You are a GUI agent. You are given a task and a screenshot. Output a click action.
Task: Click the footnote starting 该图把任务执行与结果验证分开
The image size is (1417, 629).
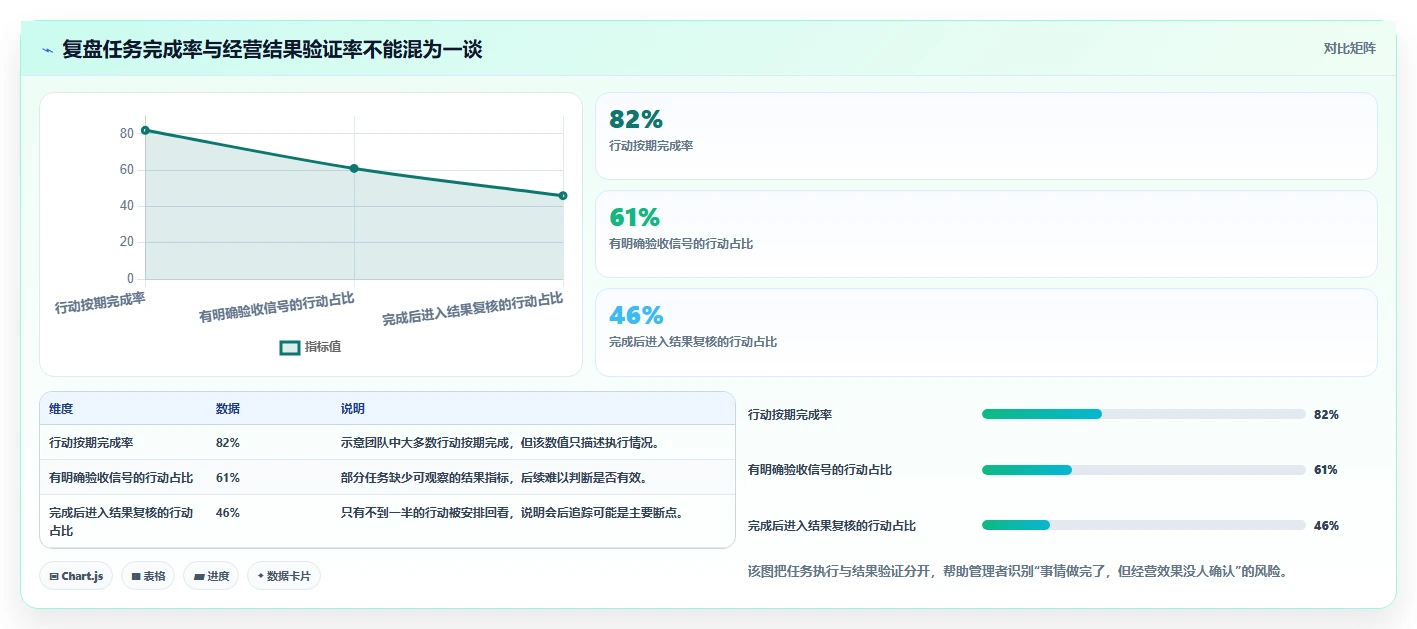click(1017, 572)
